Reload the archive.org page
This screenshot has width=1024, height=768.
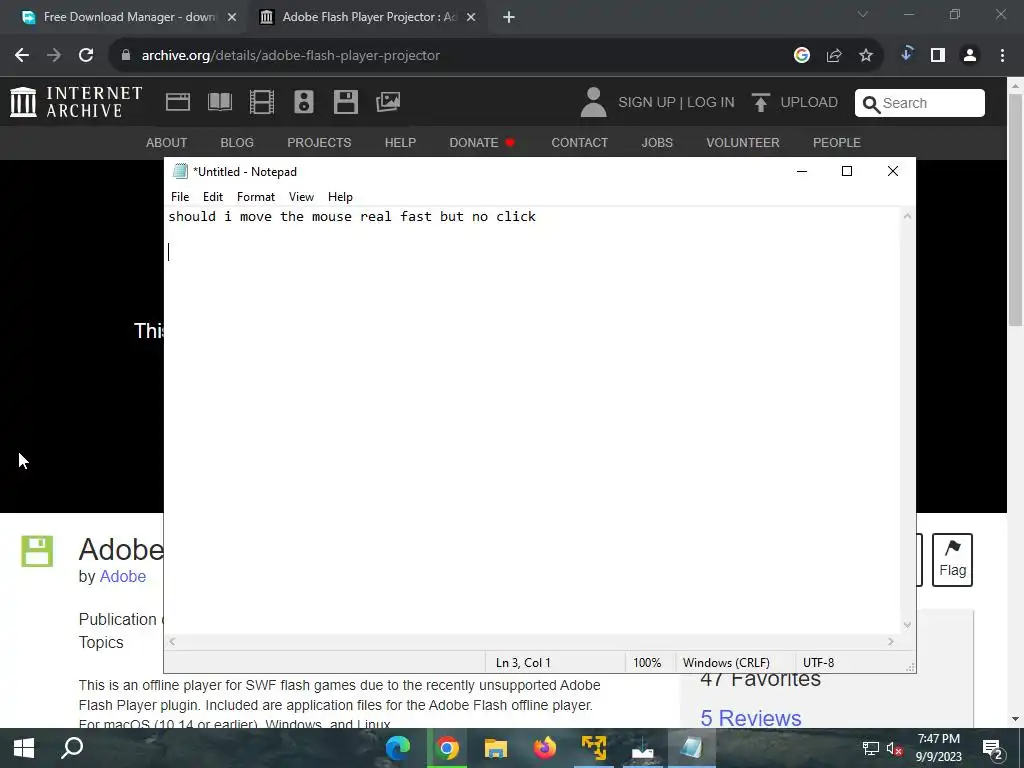pos(86,56)
